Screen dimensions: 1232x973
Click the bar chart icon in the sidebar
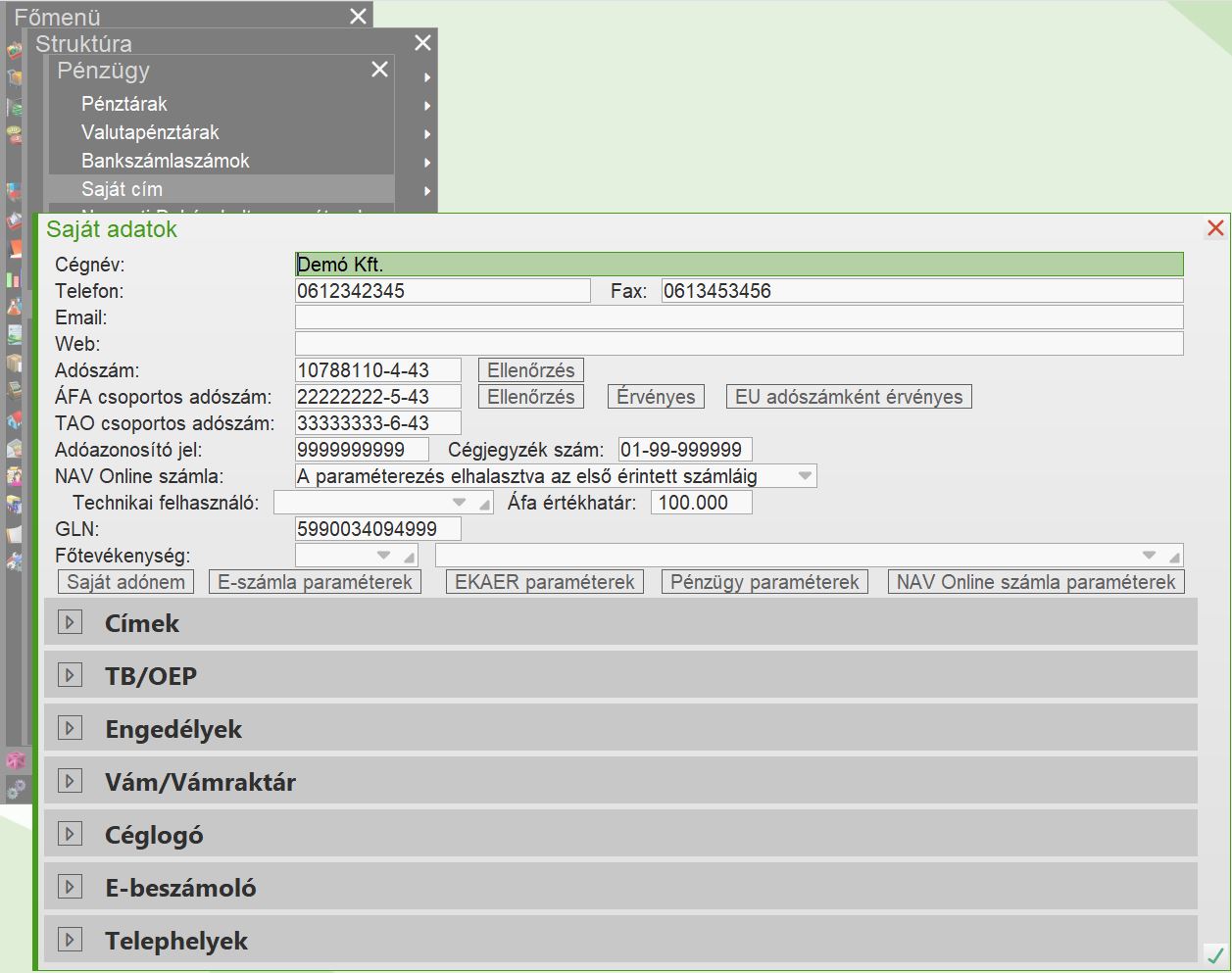tap(14, 277)
